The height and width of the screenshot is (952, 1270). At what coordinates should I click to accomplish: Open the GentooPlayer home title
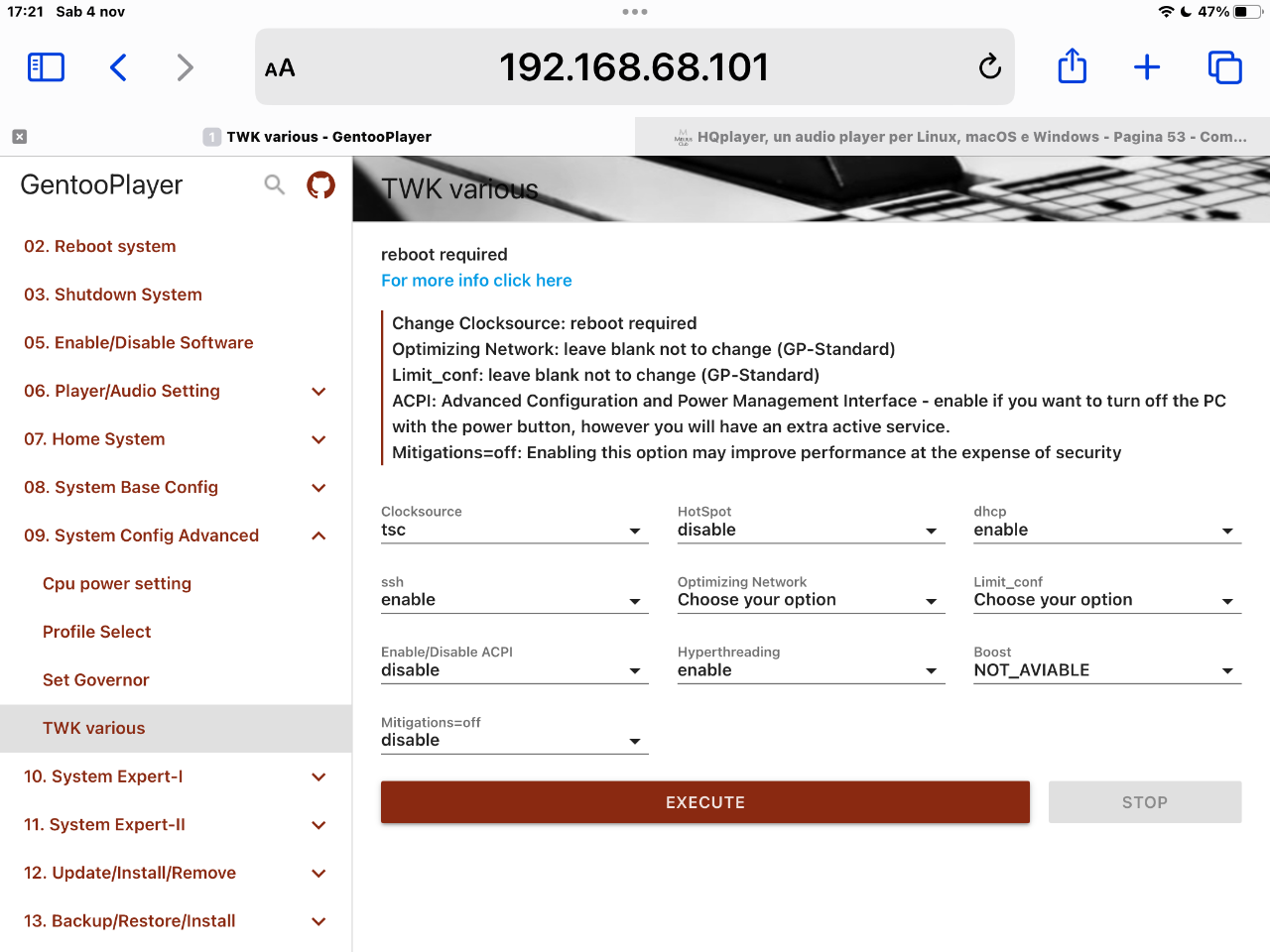101,185
